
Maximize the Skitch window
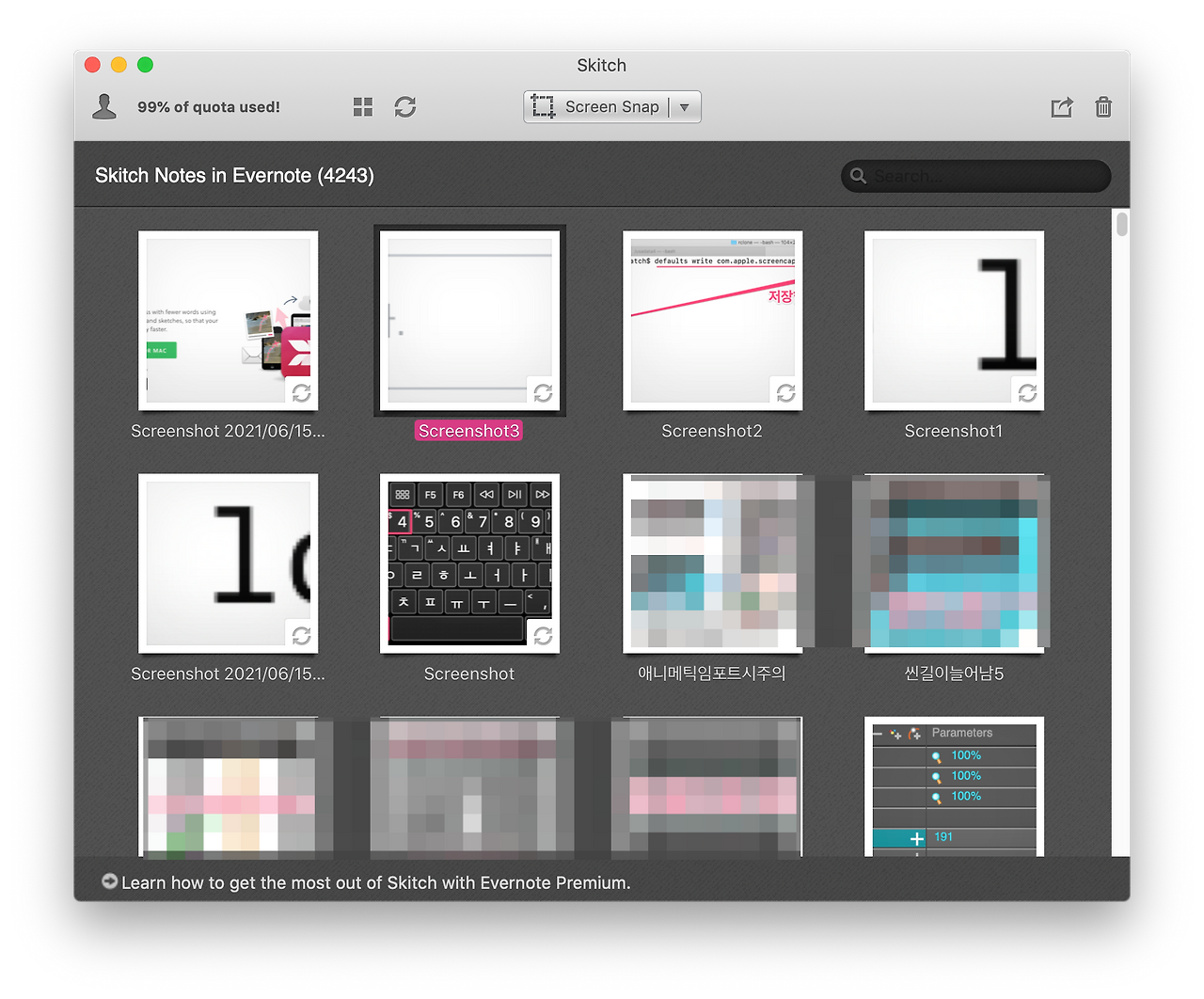[145, 65]
